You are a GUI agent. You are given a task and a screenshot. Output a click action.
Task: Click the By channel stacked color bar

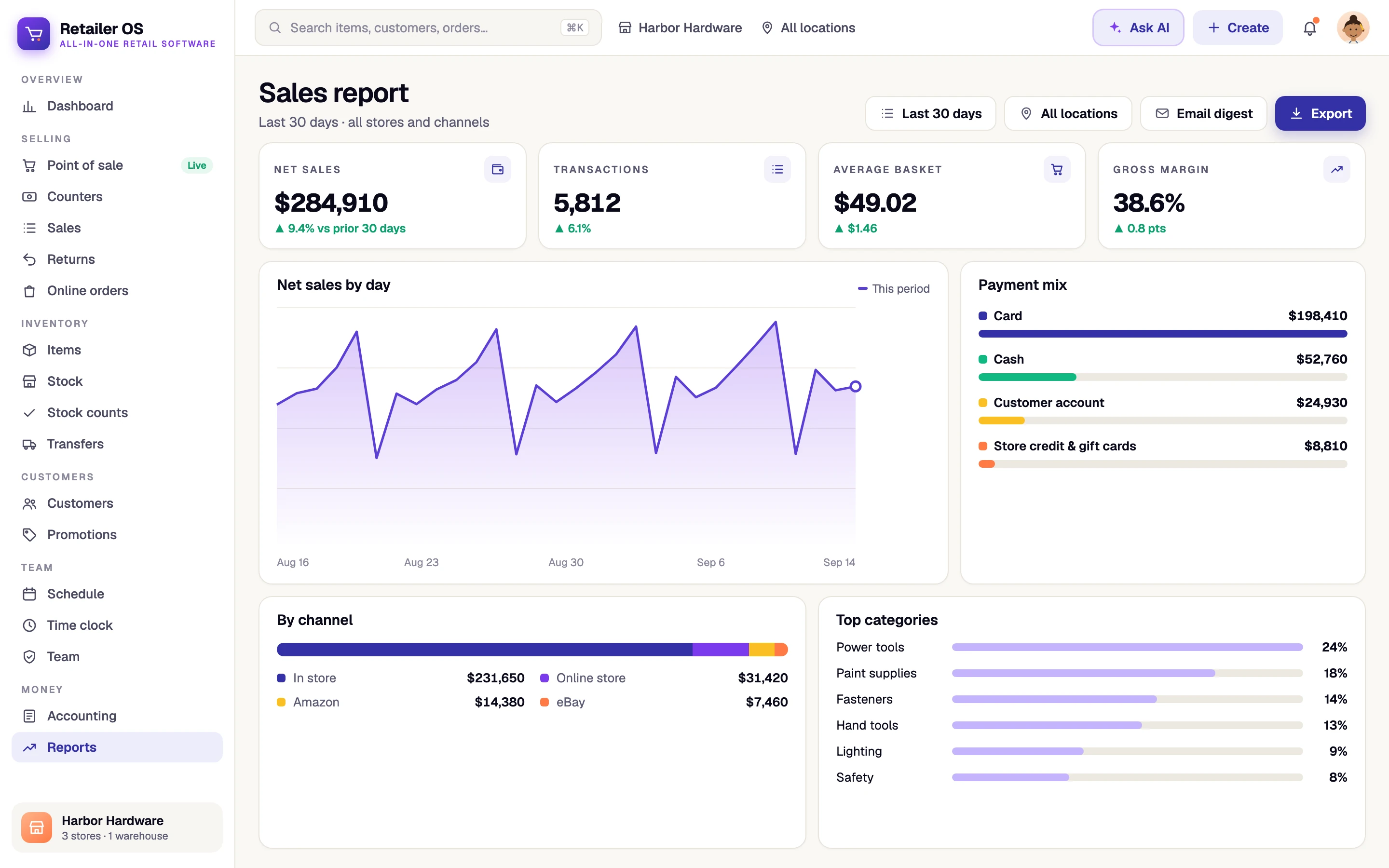click(x=532, y=649)
